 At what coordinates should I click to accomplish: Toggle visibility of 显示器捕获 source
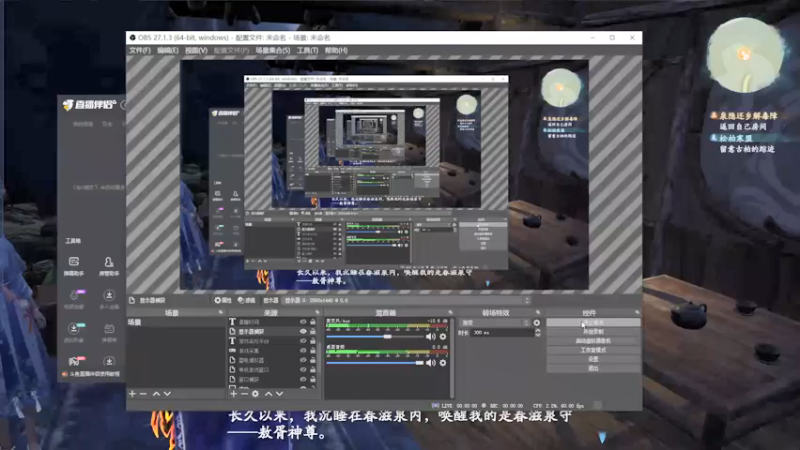303,332
